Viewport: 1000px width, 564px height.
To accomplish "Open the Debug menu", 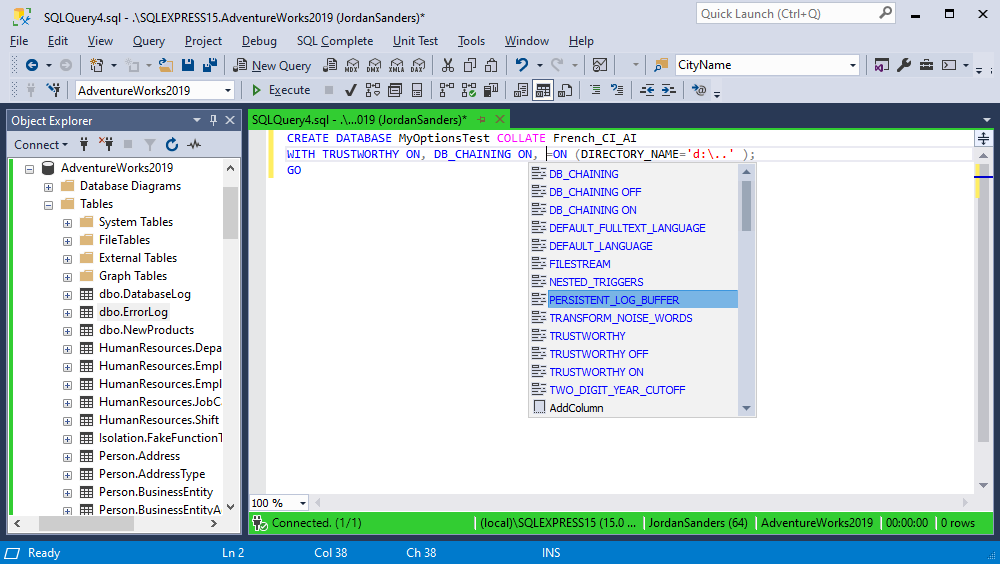I will tap(259, 41).
